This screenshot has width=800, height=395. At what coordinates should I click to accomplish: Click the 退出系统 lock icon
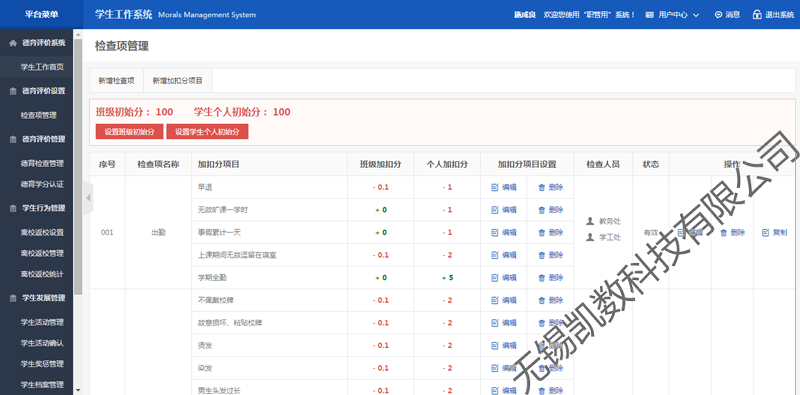coord(757,15)
